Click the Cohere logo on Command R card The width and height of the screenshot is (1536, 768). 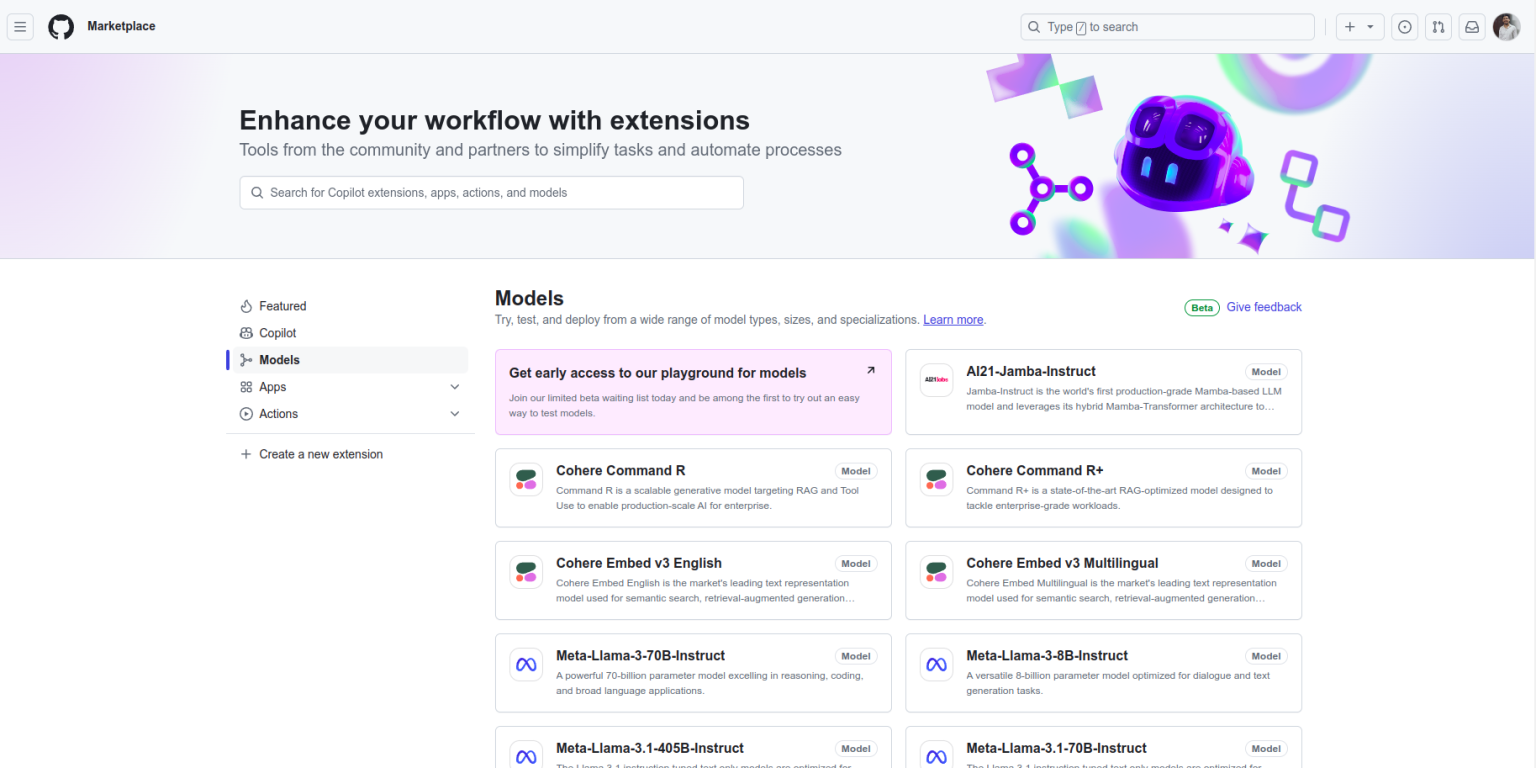525,479
